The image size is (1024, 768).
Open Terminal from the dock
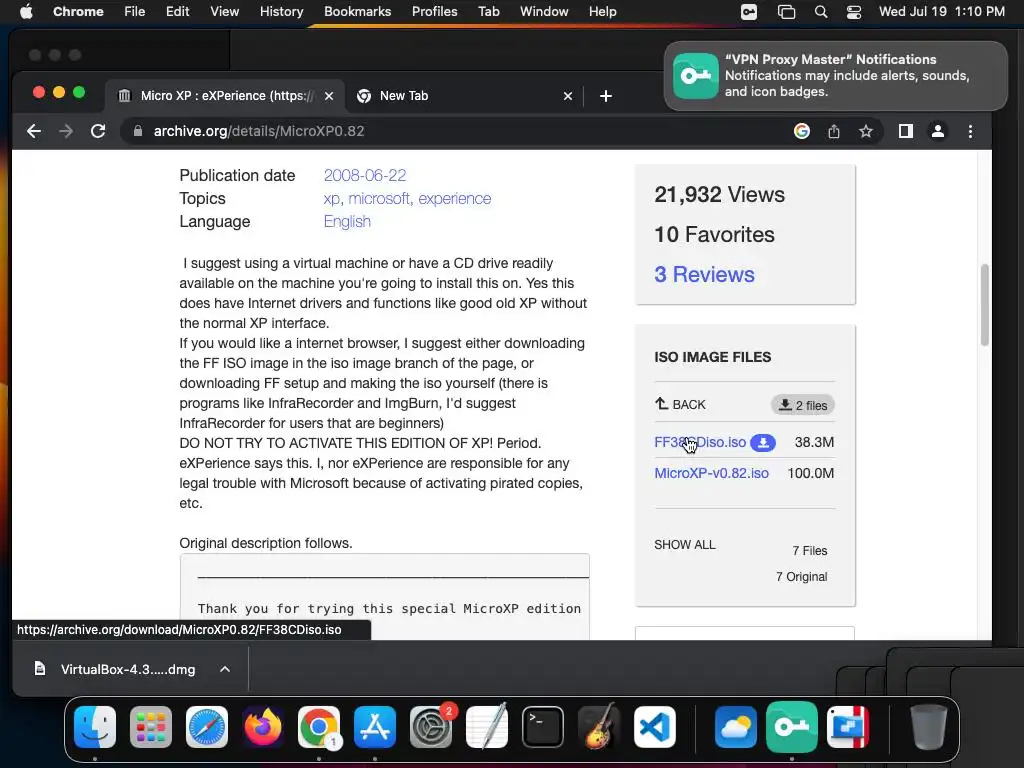543,727
